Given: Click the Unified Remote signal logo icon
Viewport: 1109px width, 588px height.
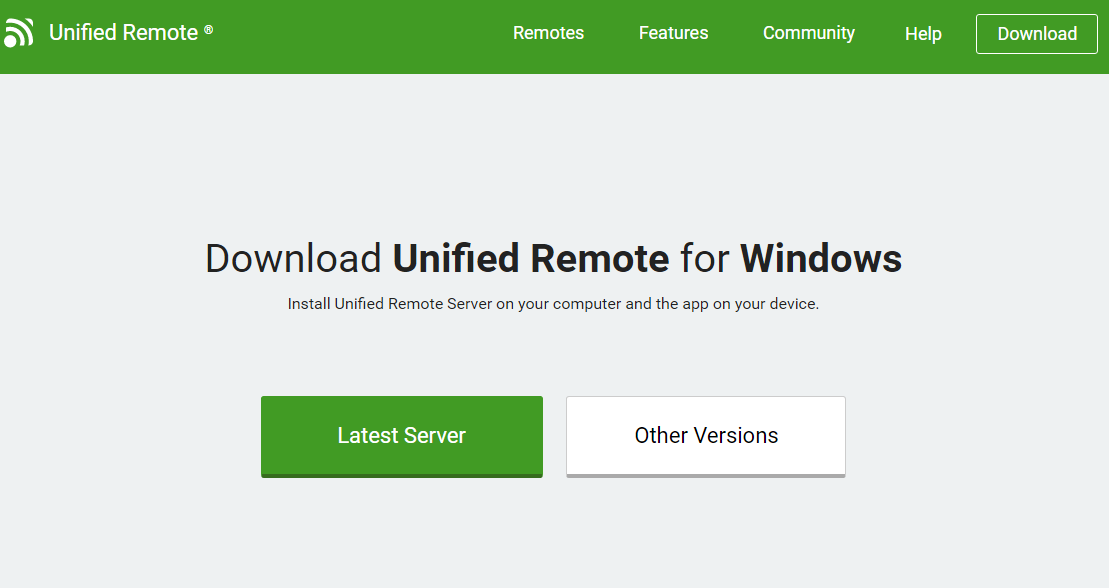Looking at the screenshot, I should click(x=18, y=33).
